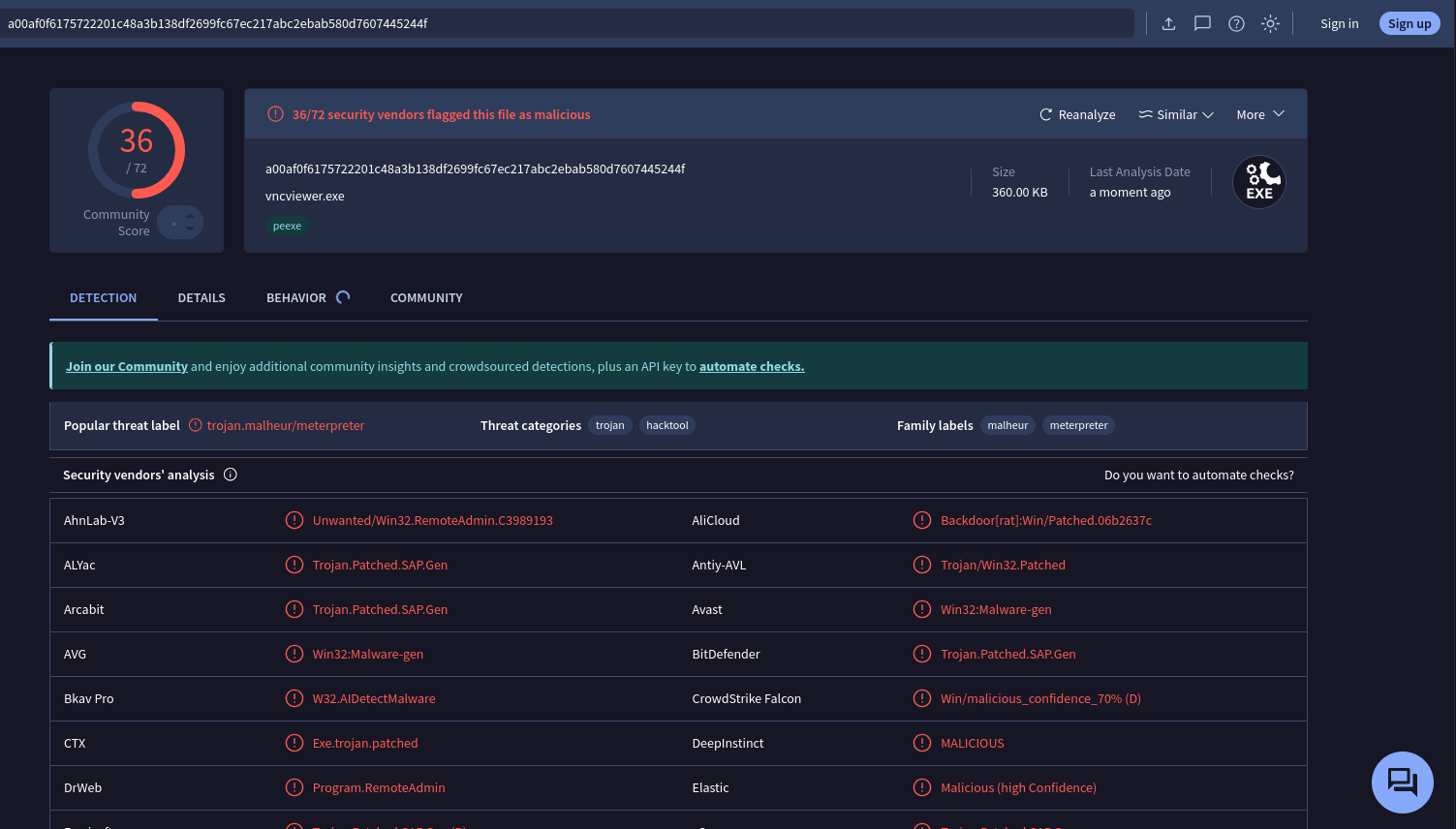1456x829 pixels.
Task: Click the vncviewer.exe file name
Action: pyautogui.click(x=305, y=196)
